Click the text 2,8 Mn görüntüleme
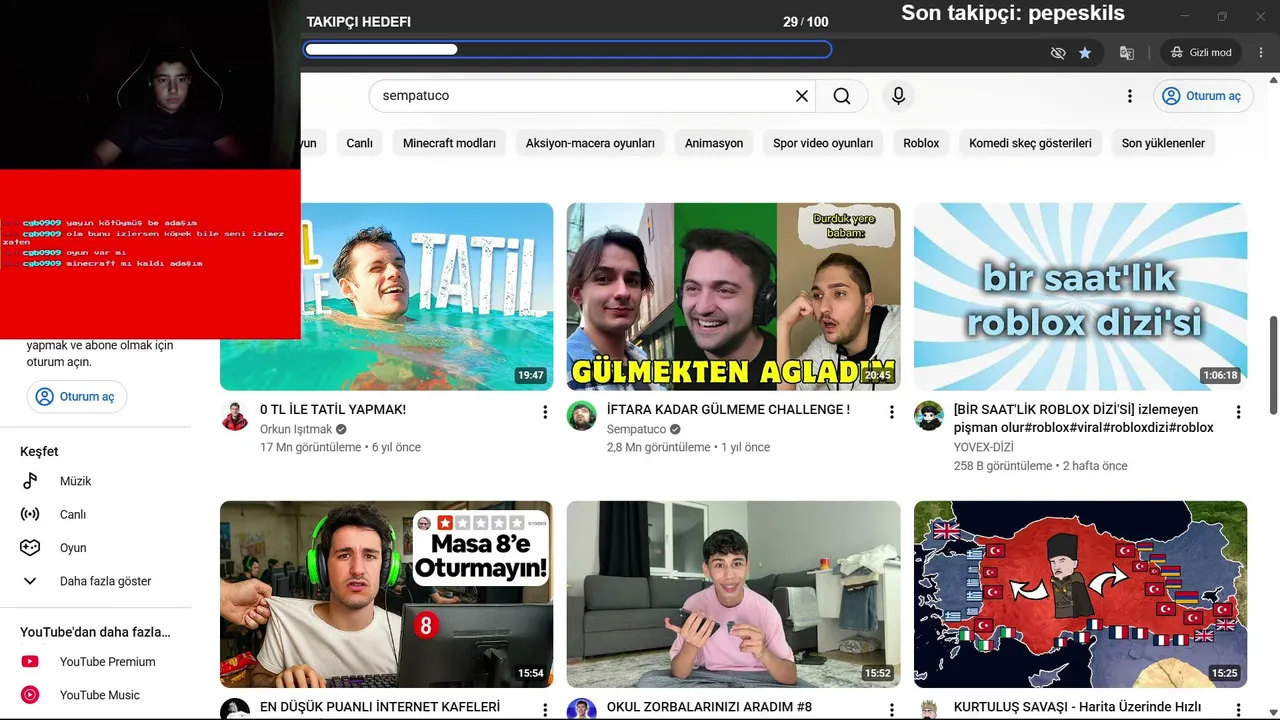1280x720 pixels. 658,447
